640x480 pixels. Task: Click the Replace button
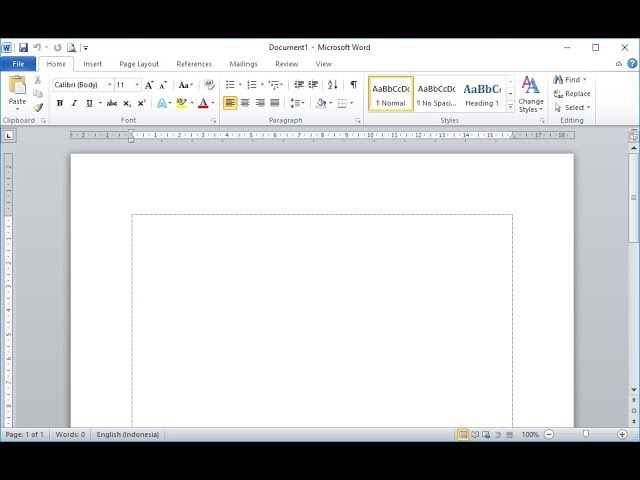(572, 93)
